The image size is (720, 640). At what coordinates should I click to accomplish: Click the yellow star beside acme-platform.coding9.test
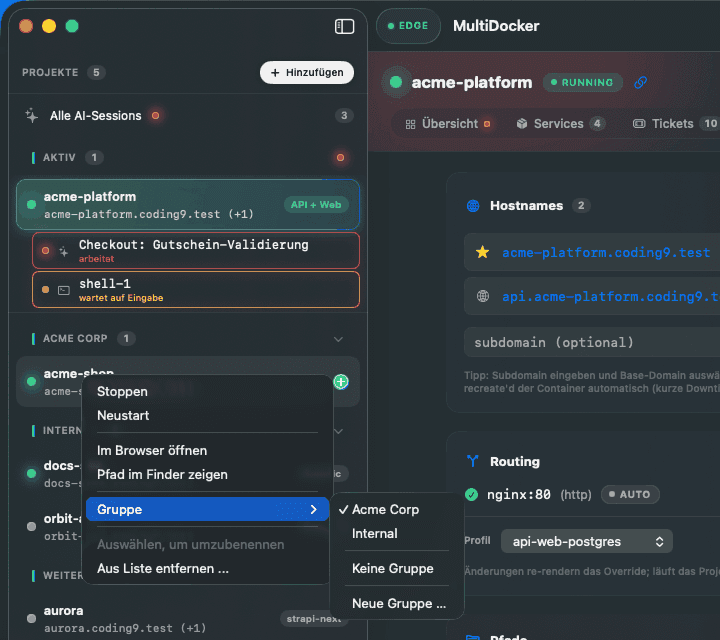(483, 252)
